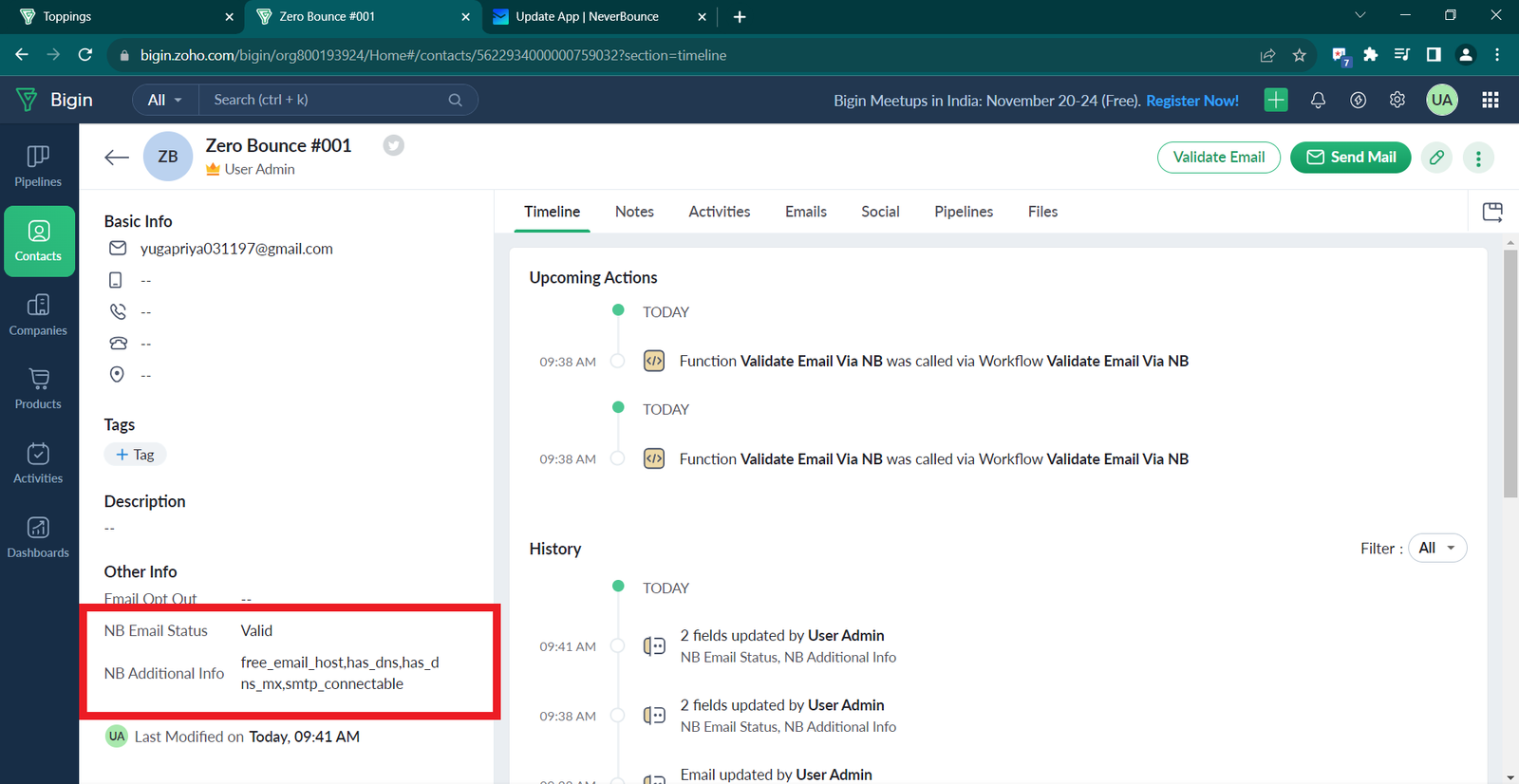Open Companies in the sidebar
The width and height of the screenshot is (1519, 784).
click(38, 315)
